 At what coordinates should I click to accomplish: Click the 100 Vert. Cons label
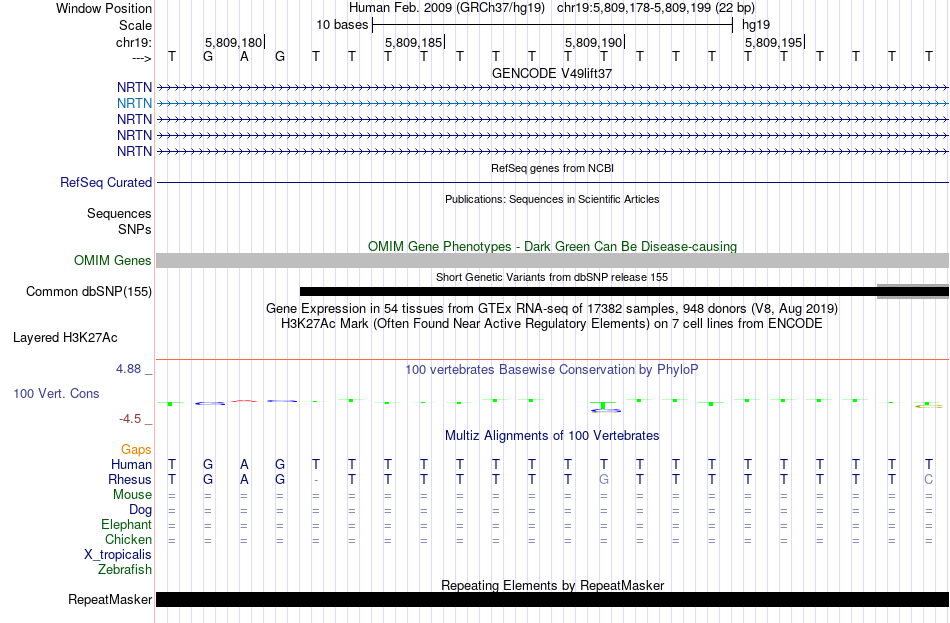pos(56,393)
